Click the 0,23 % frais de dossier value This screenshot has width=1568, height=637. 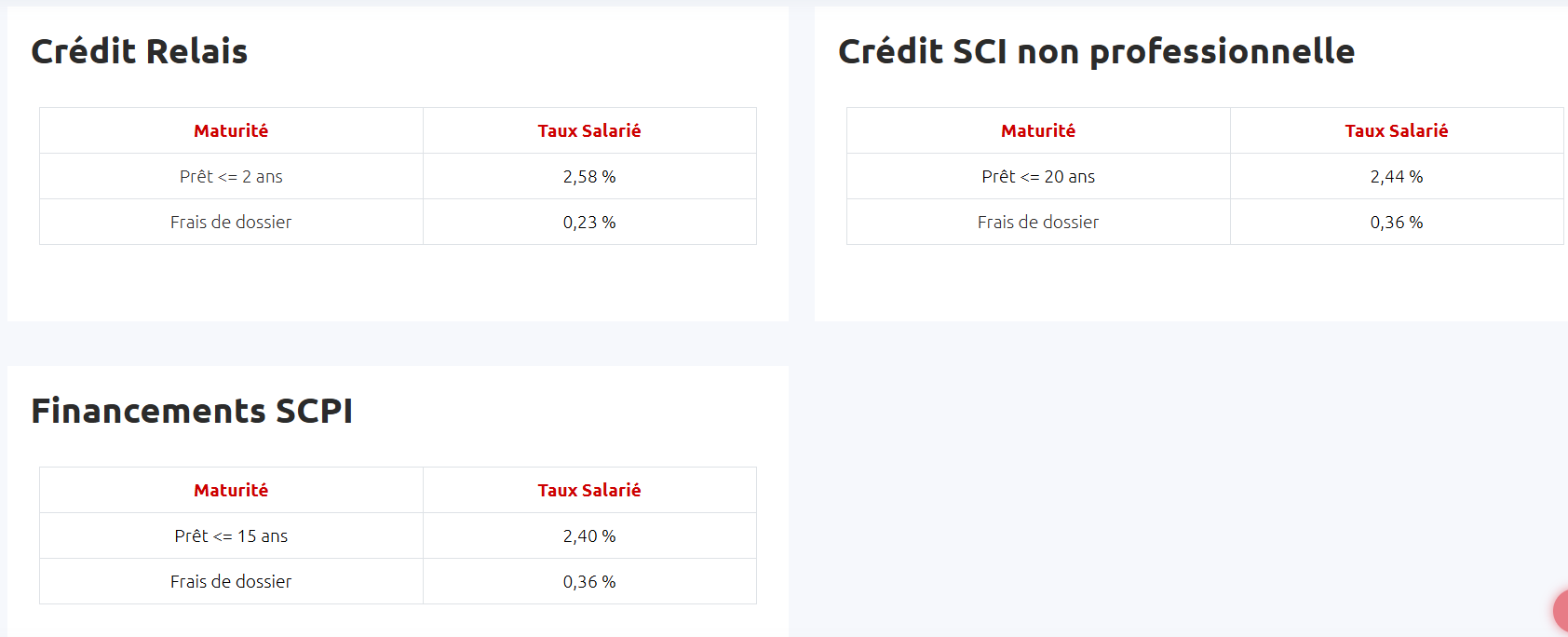(x=589, y=223)
